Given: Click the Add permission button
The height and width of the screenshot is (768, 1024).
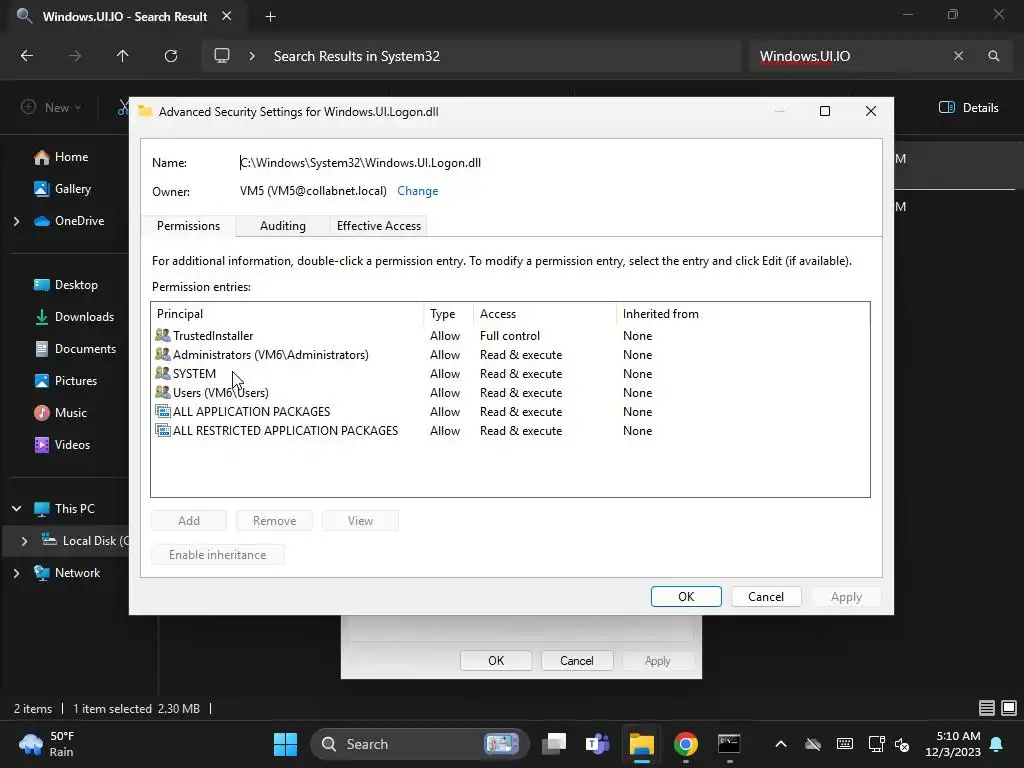Looking at the screenshot, I should click(189, 520).
